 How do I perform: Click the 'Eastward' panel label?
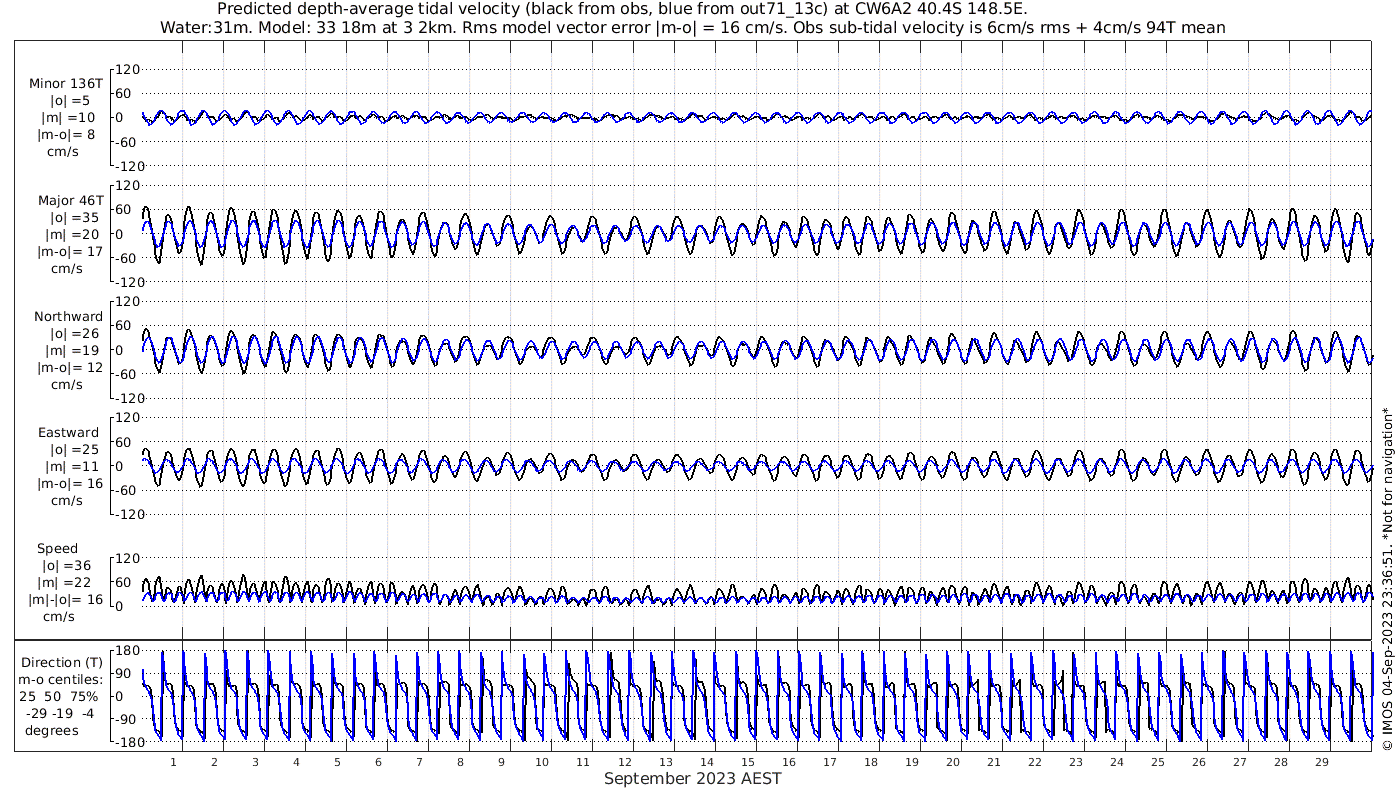[68, 433]
